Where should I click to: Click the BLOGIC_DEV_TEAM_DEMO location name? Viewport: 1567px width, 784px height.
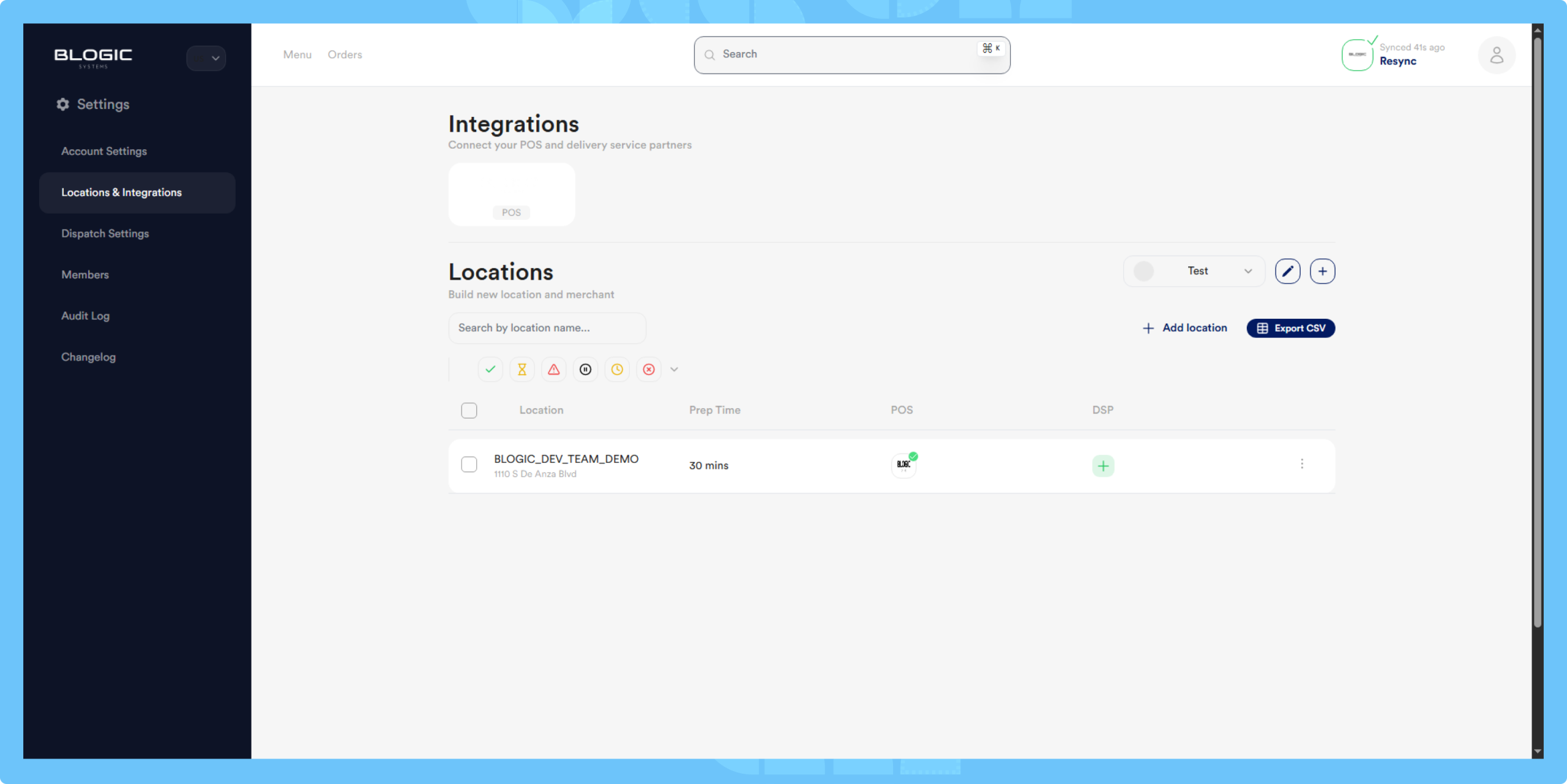tap(566, 458)
